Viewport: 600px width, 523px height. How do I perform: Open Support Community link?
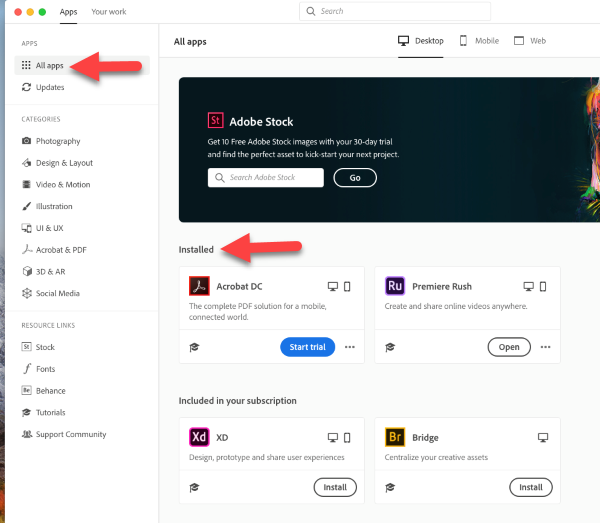coord(71,435)
